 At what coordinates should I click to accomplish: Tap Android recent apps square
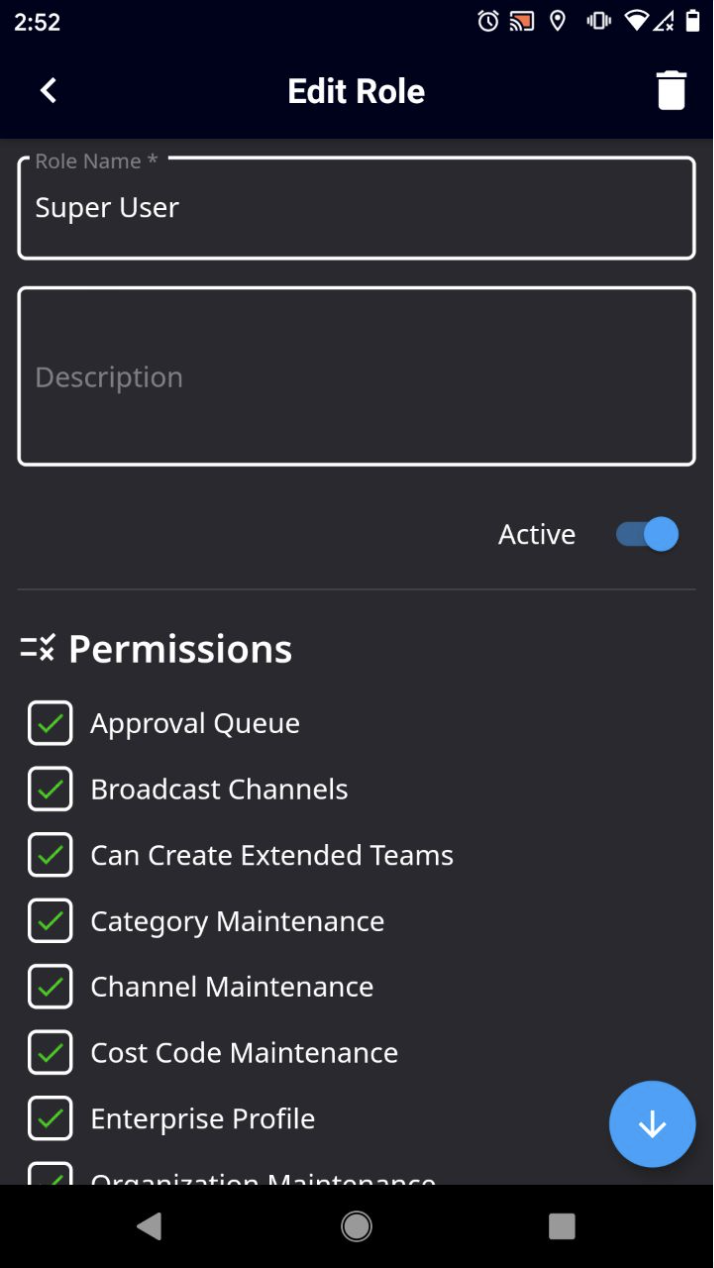pos(562,1226)
